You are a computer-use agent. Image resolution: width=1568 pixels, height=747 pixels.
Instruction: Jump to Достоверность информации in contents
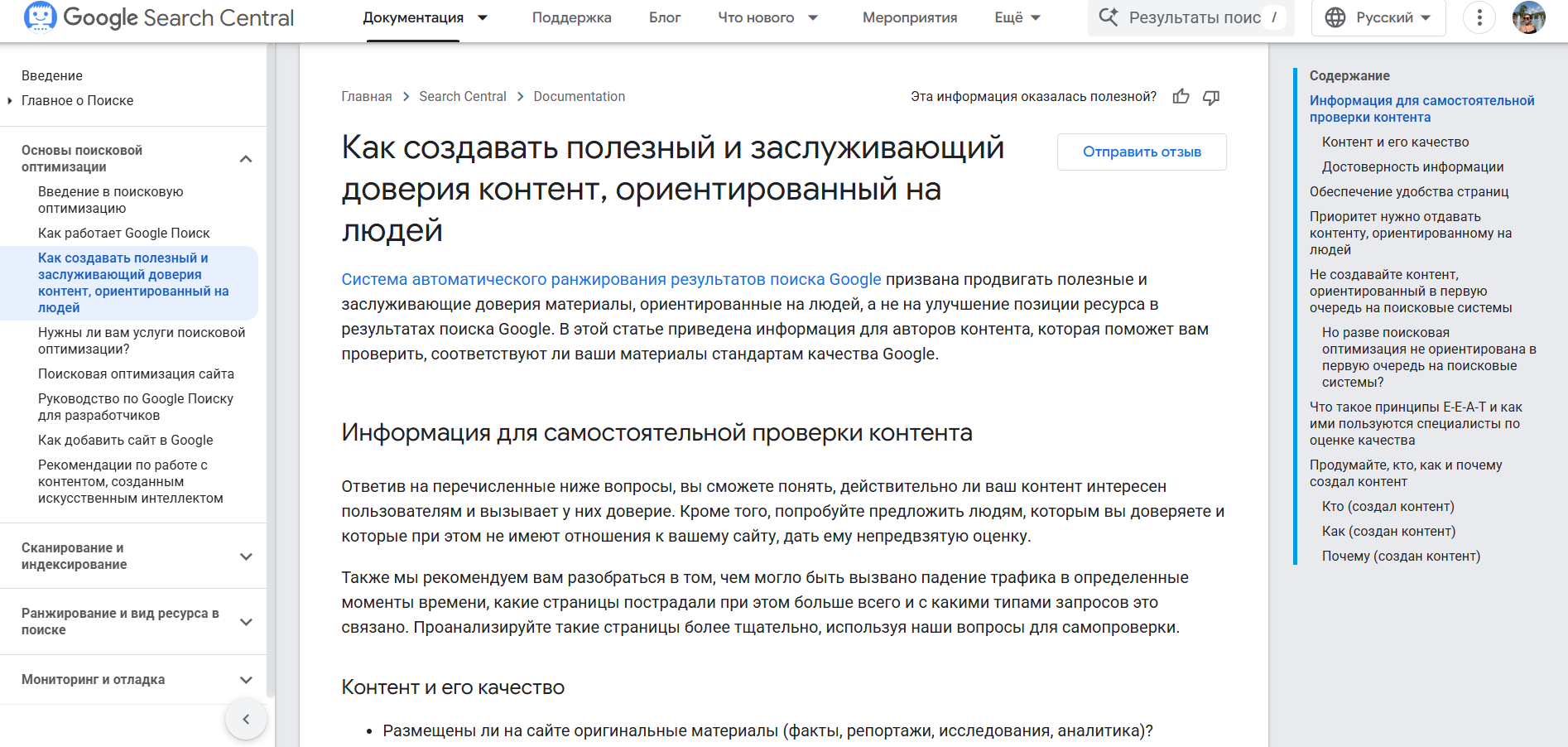pyautogui.click(x=1412, y=166)
